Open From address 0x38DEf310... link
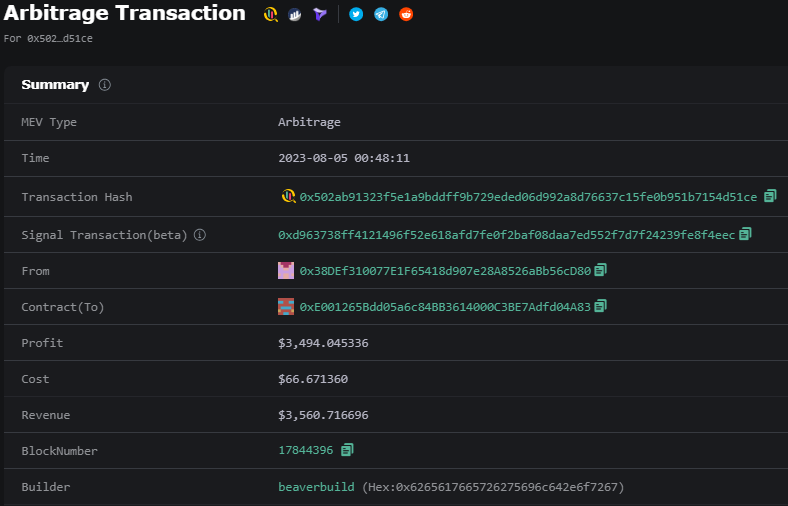The image size is (788, 506). [445, 271]
